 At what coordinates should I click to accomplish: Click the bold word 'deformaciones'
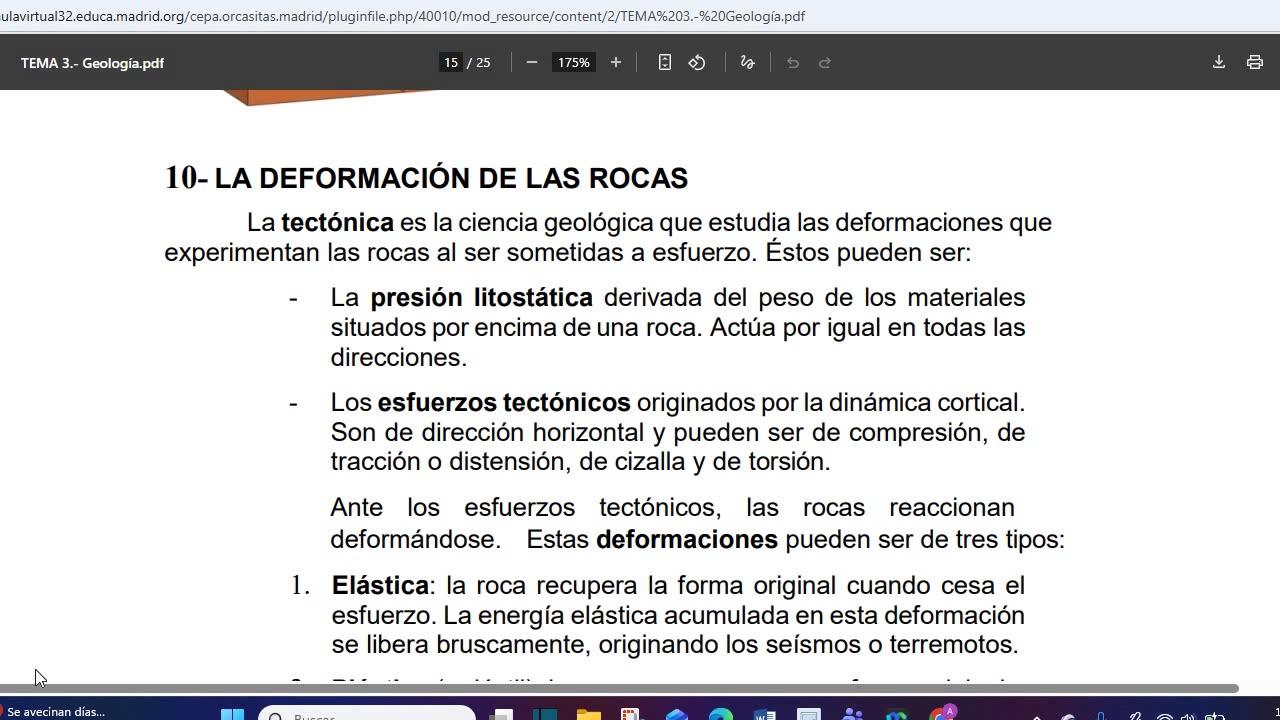pos(687,539)
